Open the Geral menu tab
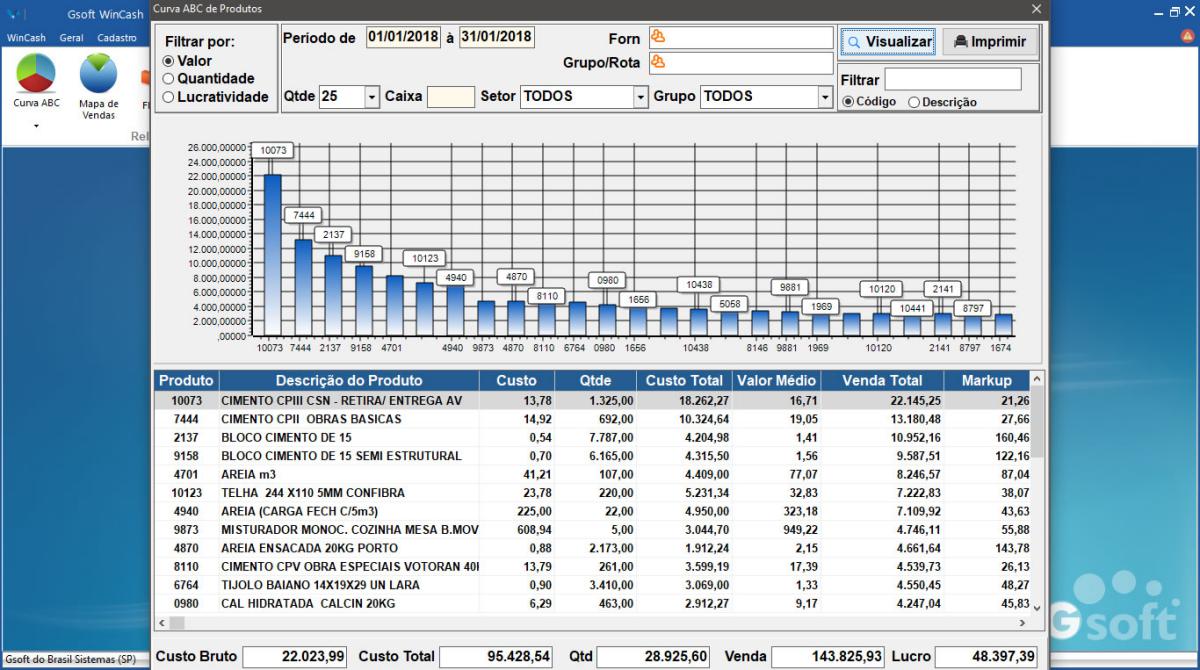The image size is (1200, 670). point(71,38)
